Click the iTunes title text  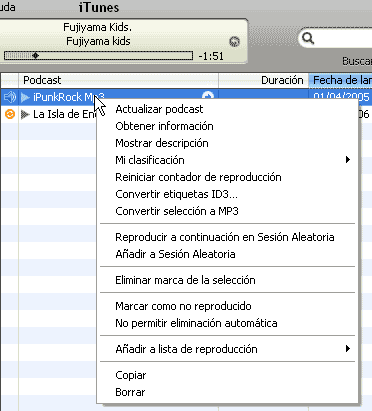[x=99, y=7]
